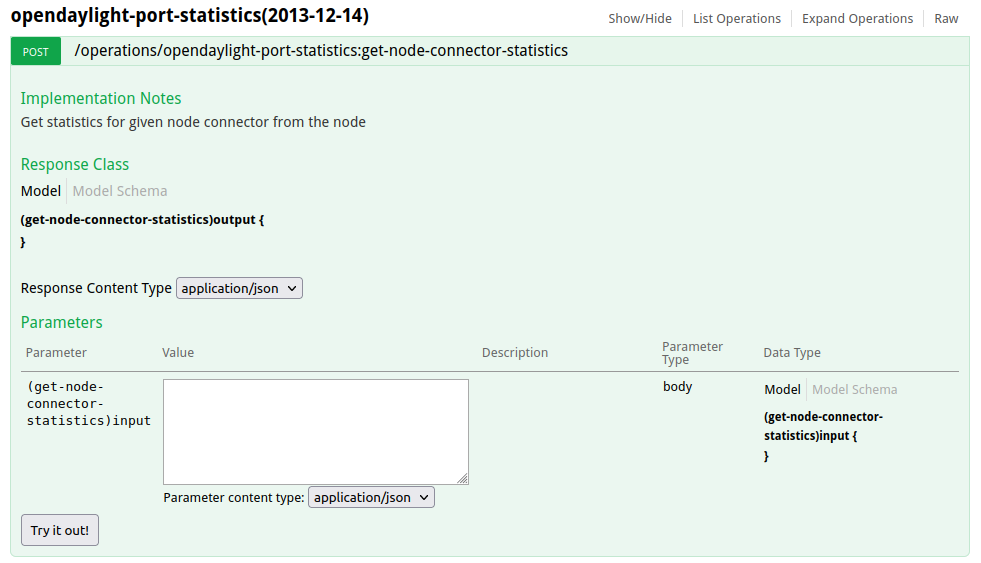Switch to Data Type Model Schema tab
This screenshot has height=563, width=981.
[854, 390]
